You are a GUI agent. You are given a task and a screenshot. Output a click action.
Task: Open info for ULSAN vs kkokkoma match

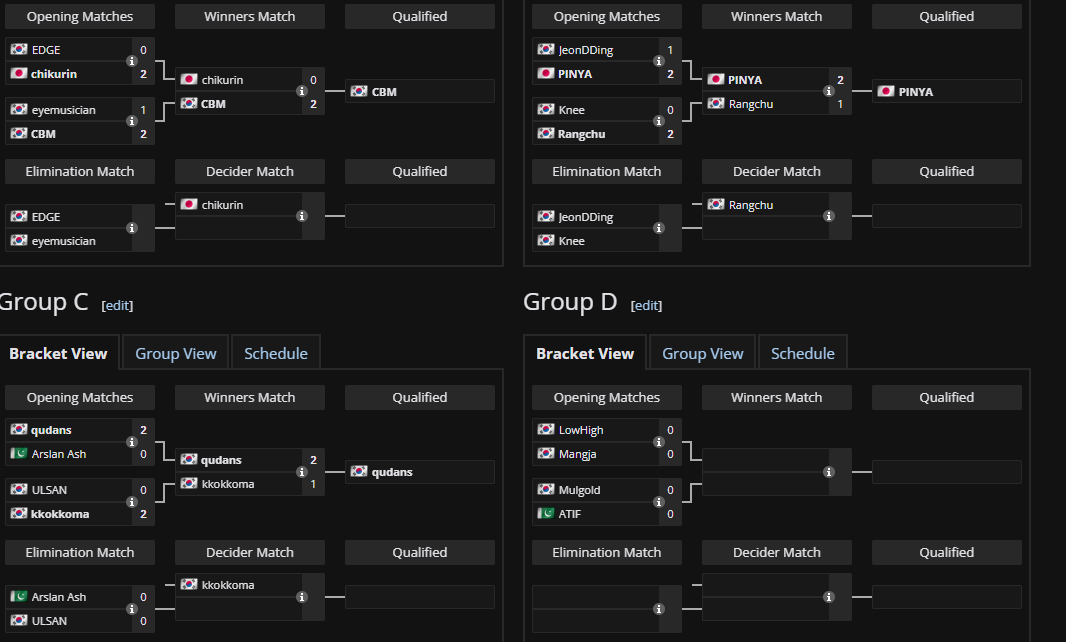(x=132, y=502)
